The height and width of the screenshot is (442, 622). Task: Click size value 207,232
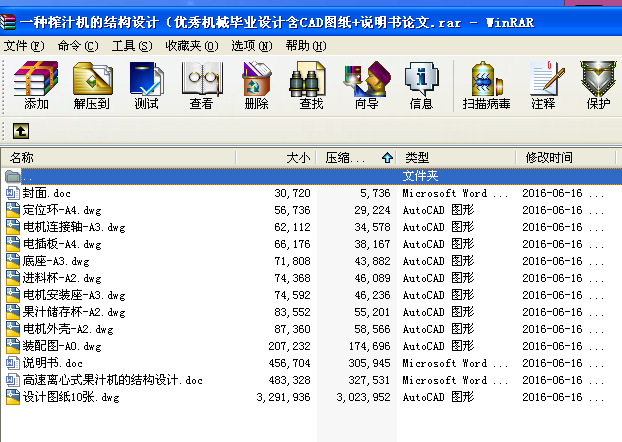[290, 346]
